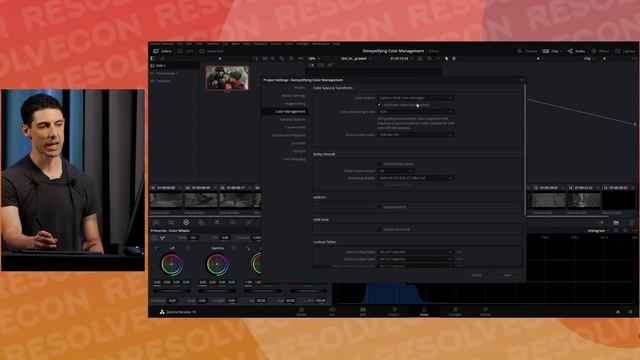Open the Color science dropdown

point(415,98)
